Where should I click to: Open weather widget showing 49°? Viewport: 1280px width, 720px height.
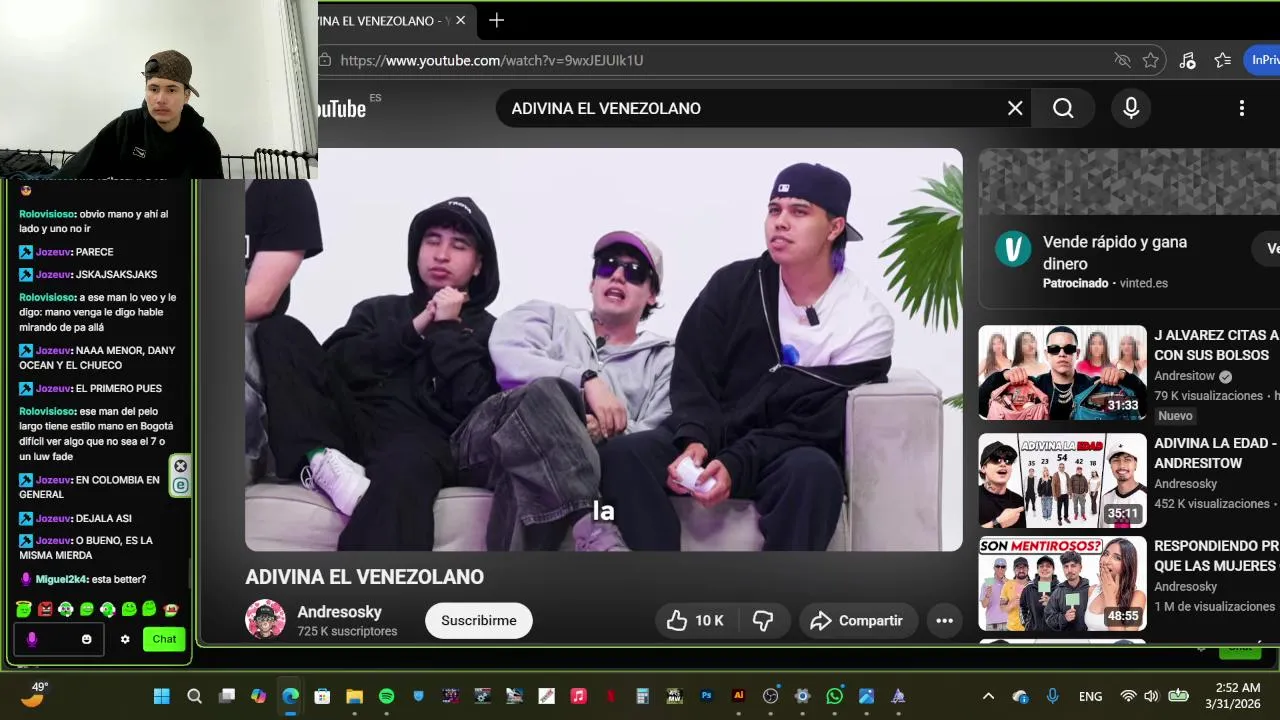tap(35, 696)
